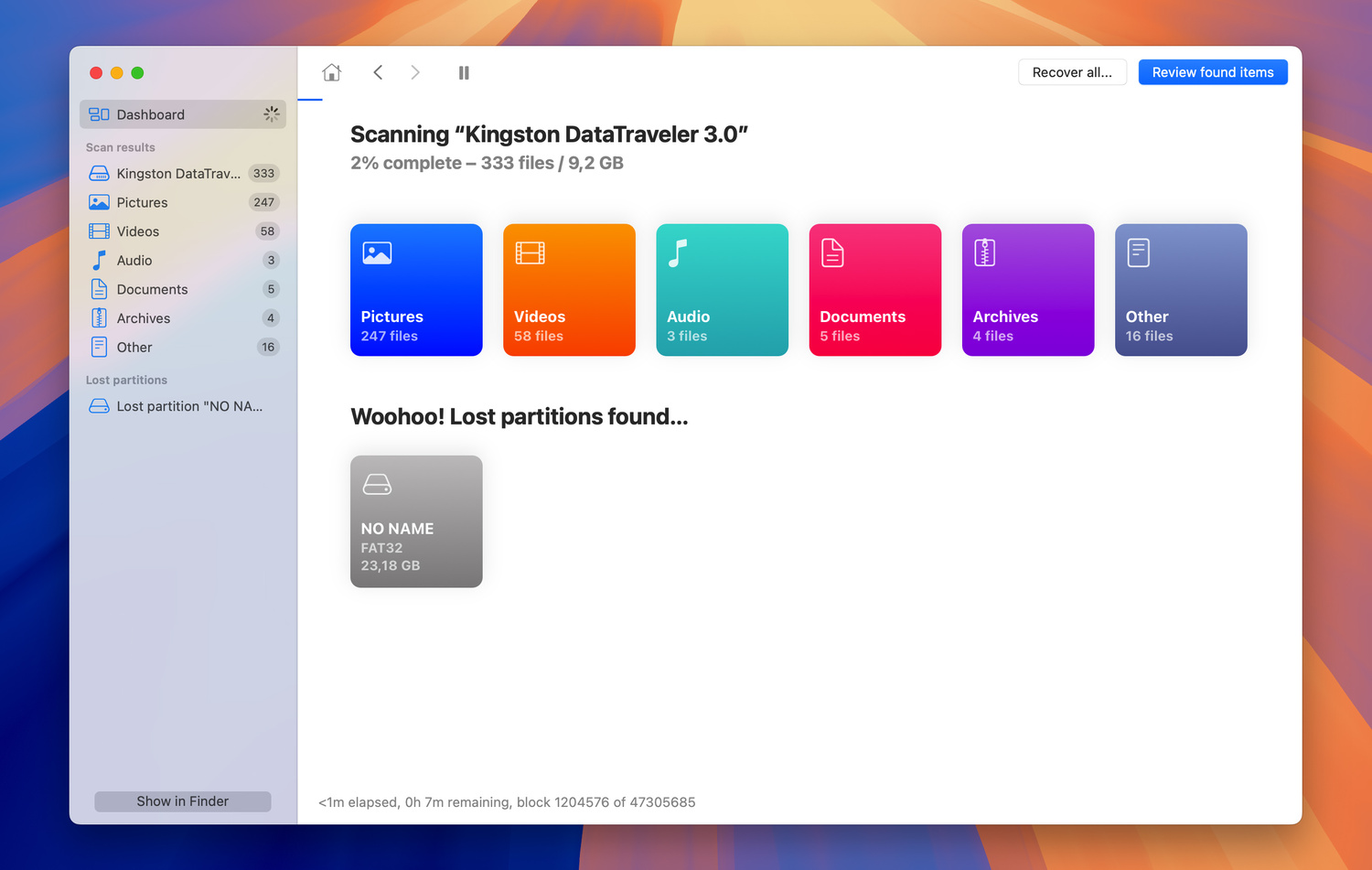Select Audio in the sidebar
This screenshot has width=1372, height=870.
[x=183, y=260]
